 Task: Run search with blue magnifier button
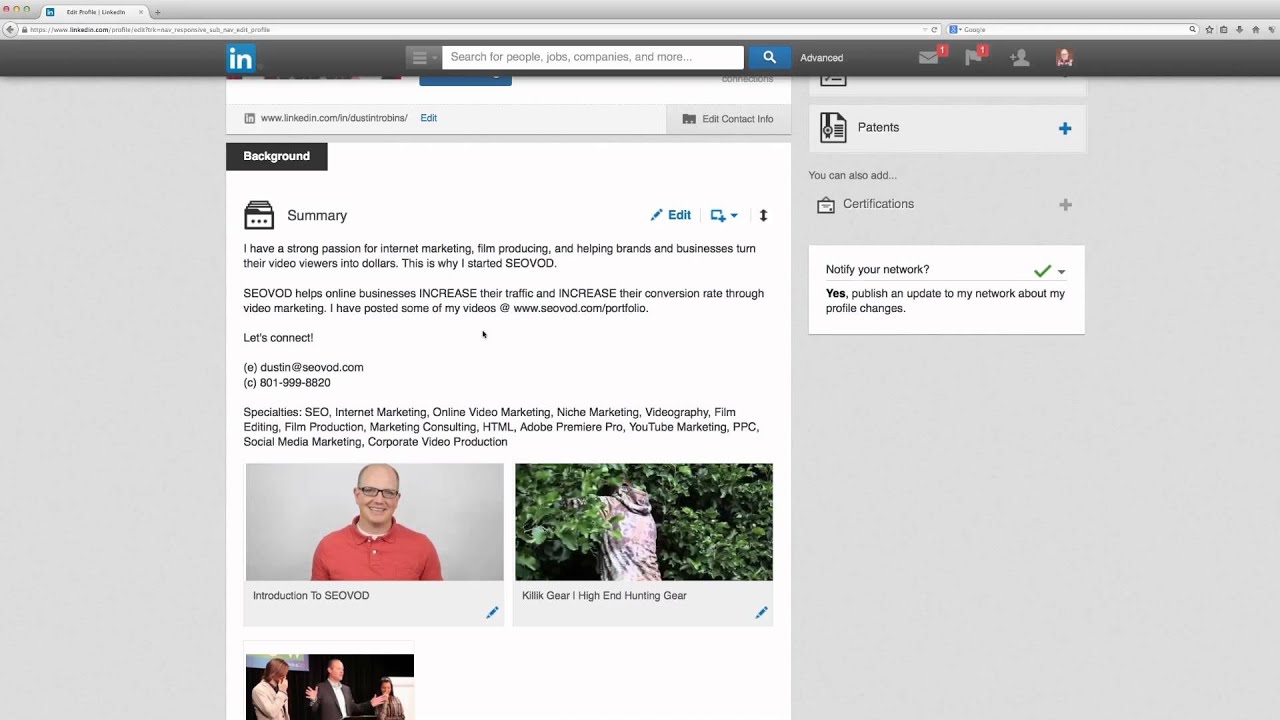[769, 57]
